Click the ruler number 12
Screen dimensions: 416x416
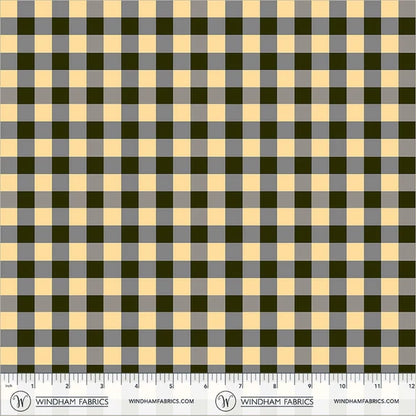coord(412,386)
